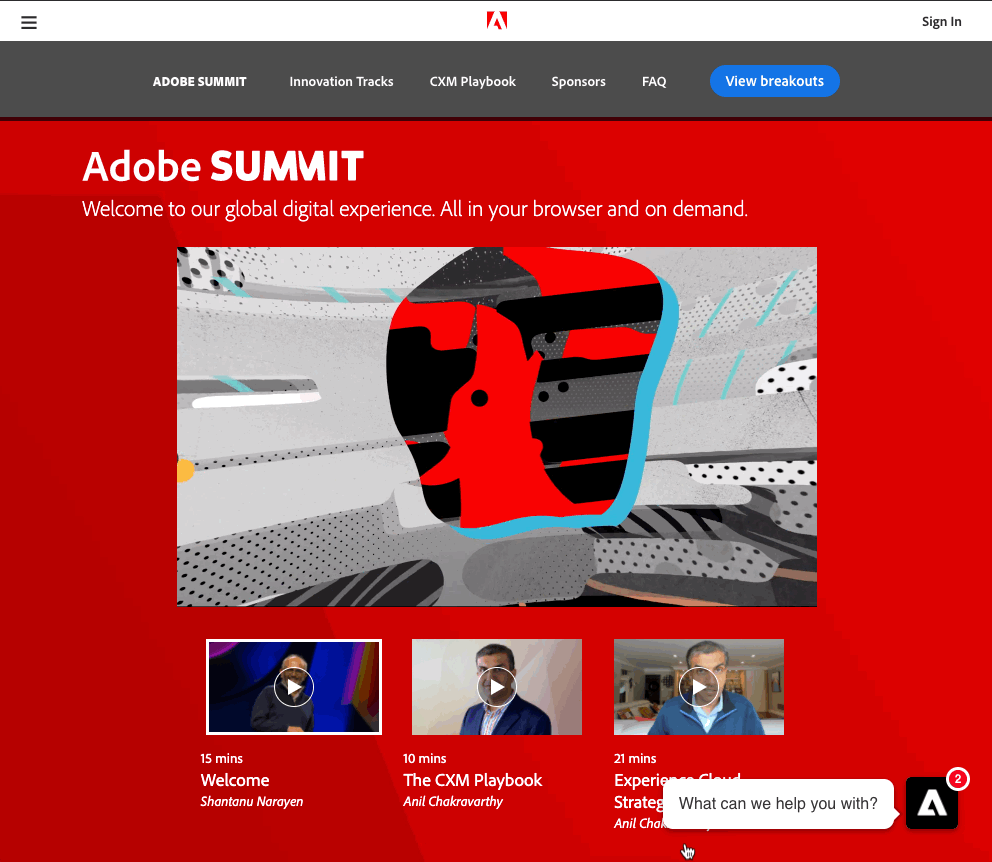
Task: Click the main Summit hero video
Action: click(497, 426)
